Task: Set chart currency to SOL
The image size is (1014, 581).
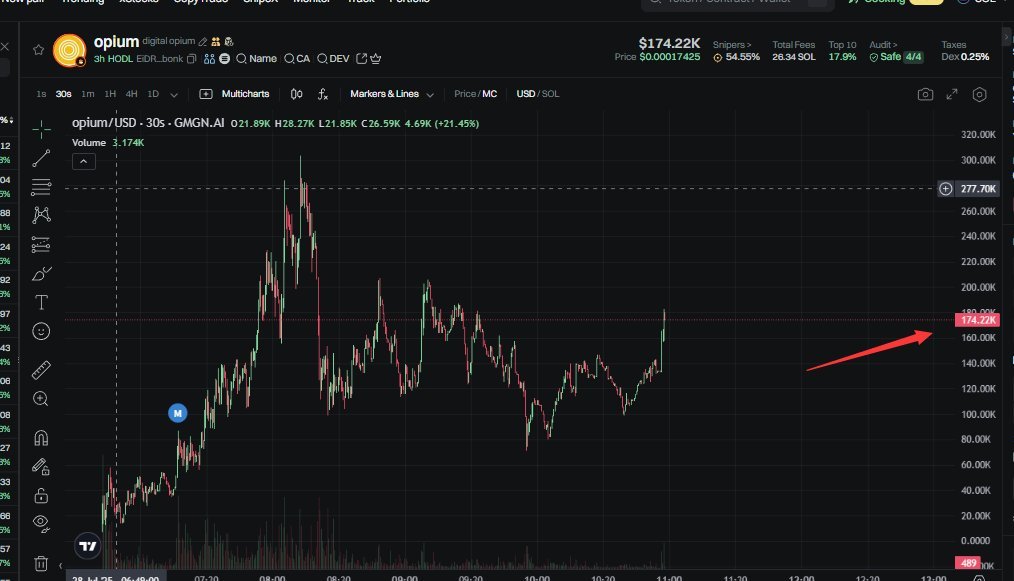Action: (x=550, y=94)
